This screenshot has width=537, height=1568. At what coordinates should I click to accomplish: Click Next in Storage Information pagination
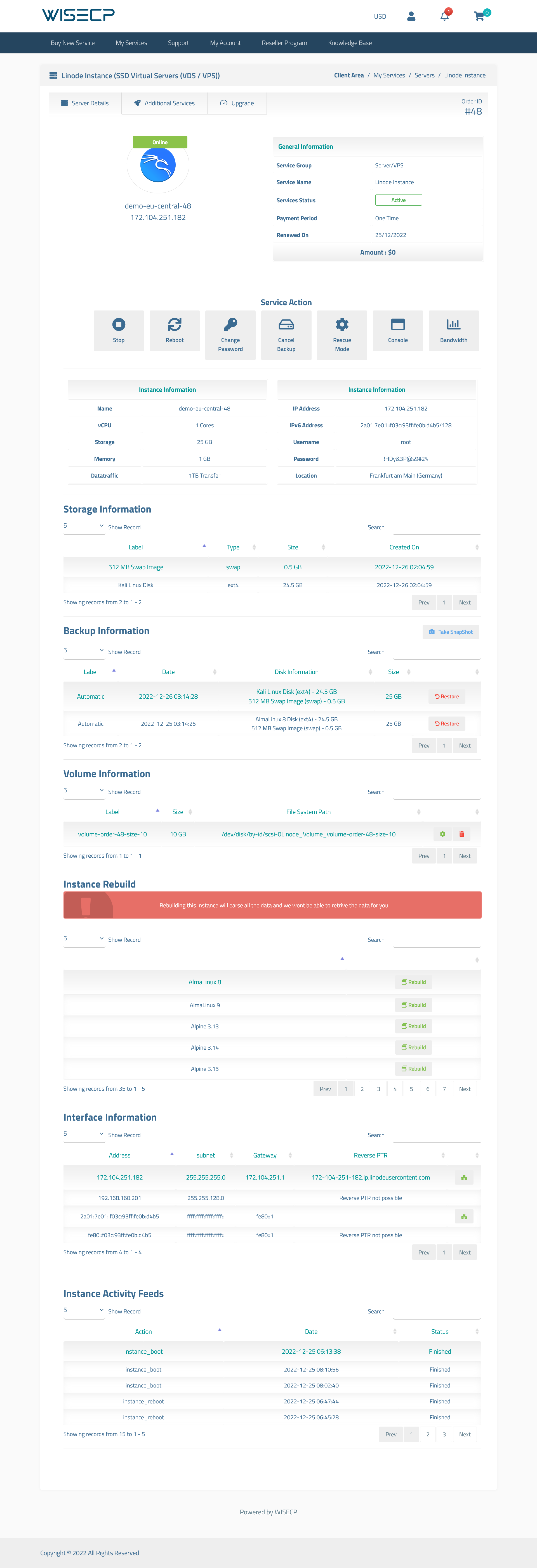tap(465, 602)
